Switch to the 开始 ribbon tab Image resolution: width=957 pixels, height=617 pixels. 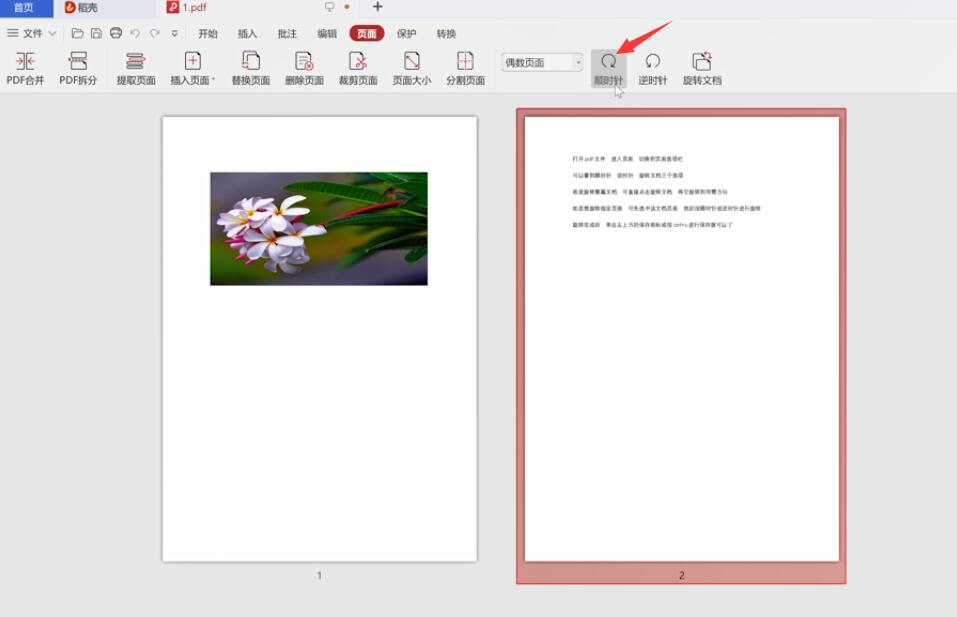pos(208,34)
